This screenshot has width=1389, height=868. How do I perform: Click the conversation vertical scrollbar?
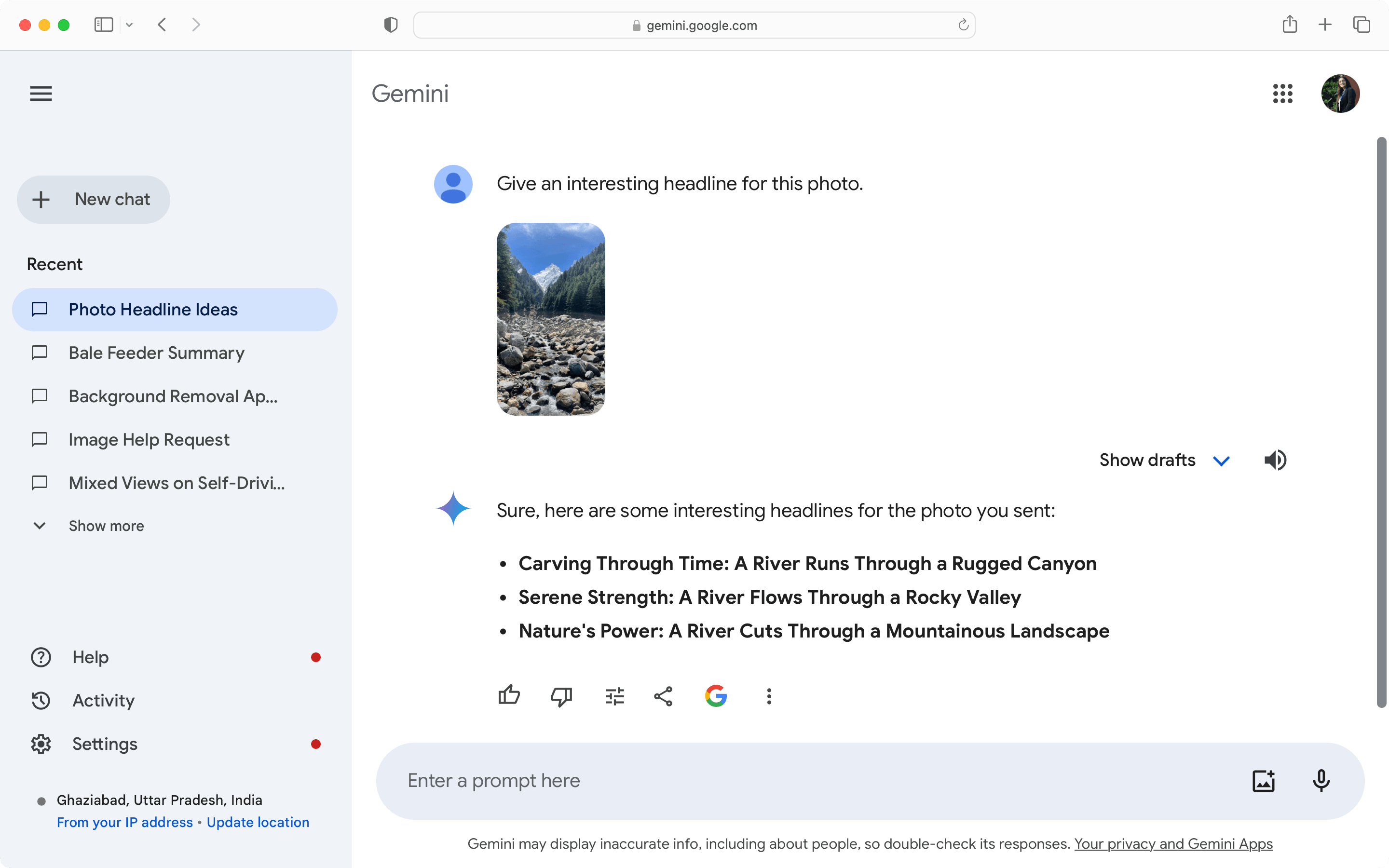point(1382,422)
